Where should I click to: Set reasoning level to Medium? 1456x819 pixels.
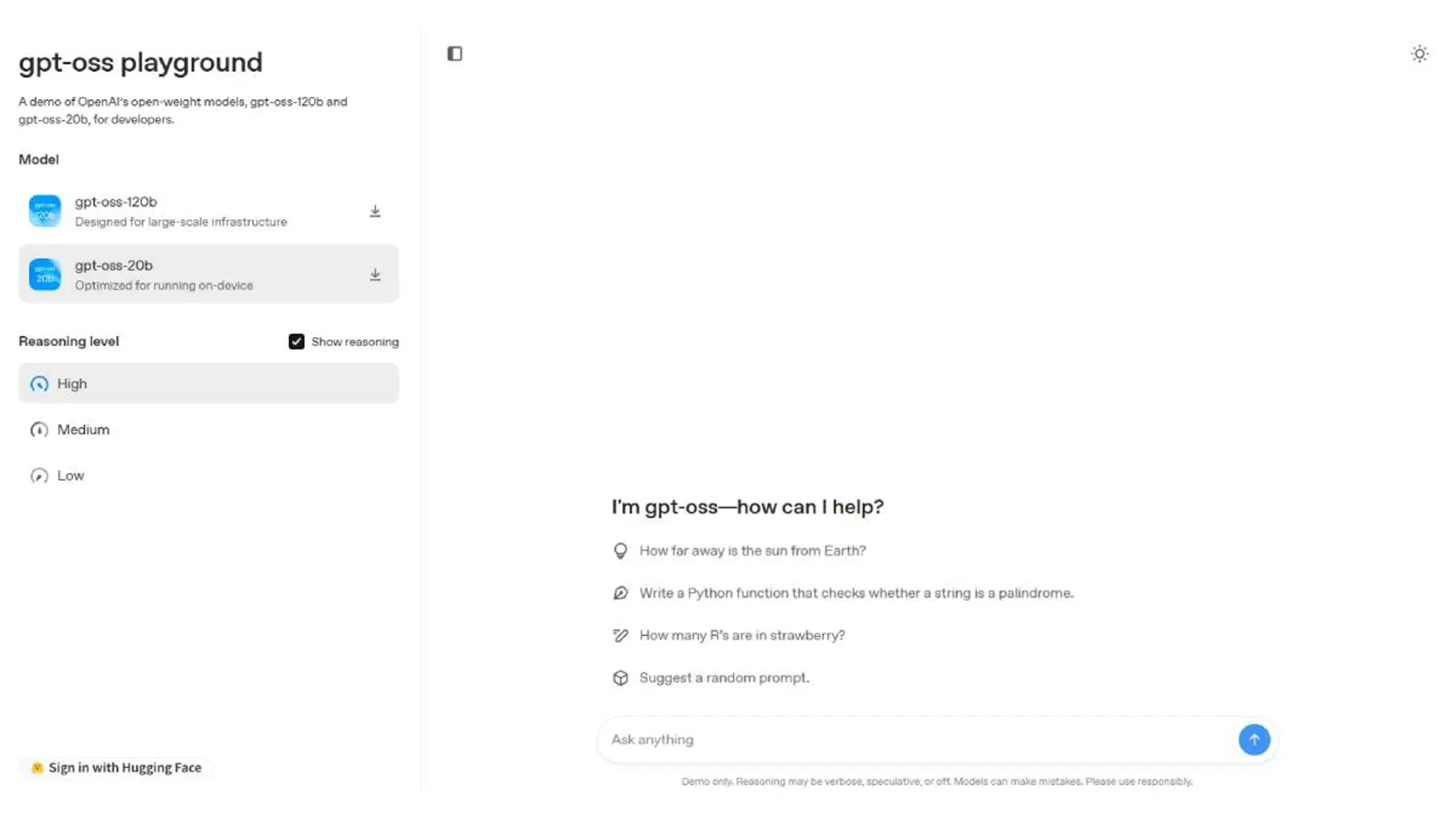tap(83, 430)
